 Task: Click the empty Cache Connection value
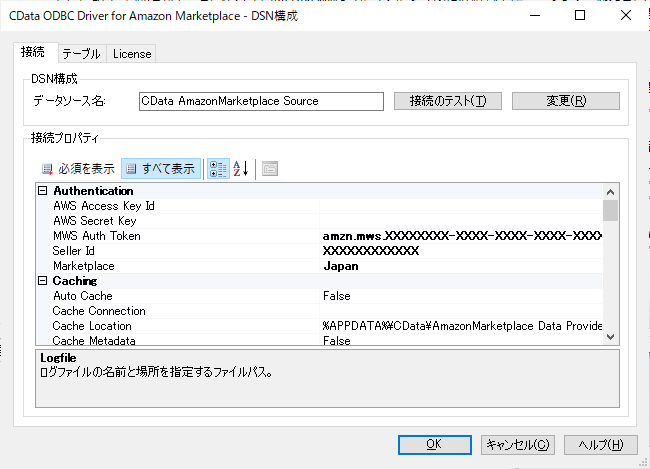tap(461, 311)
